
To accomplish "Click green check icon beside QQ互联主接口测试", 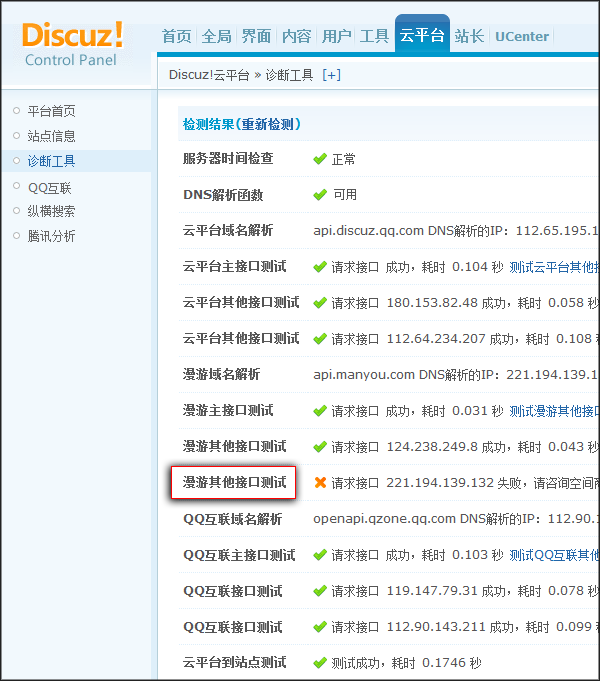I will point(320,555).
